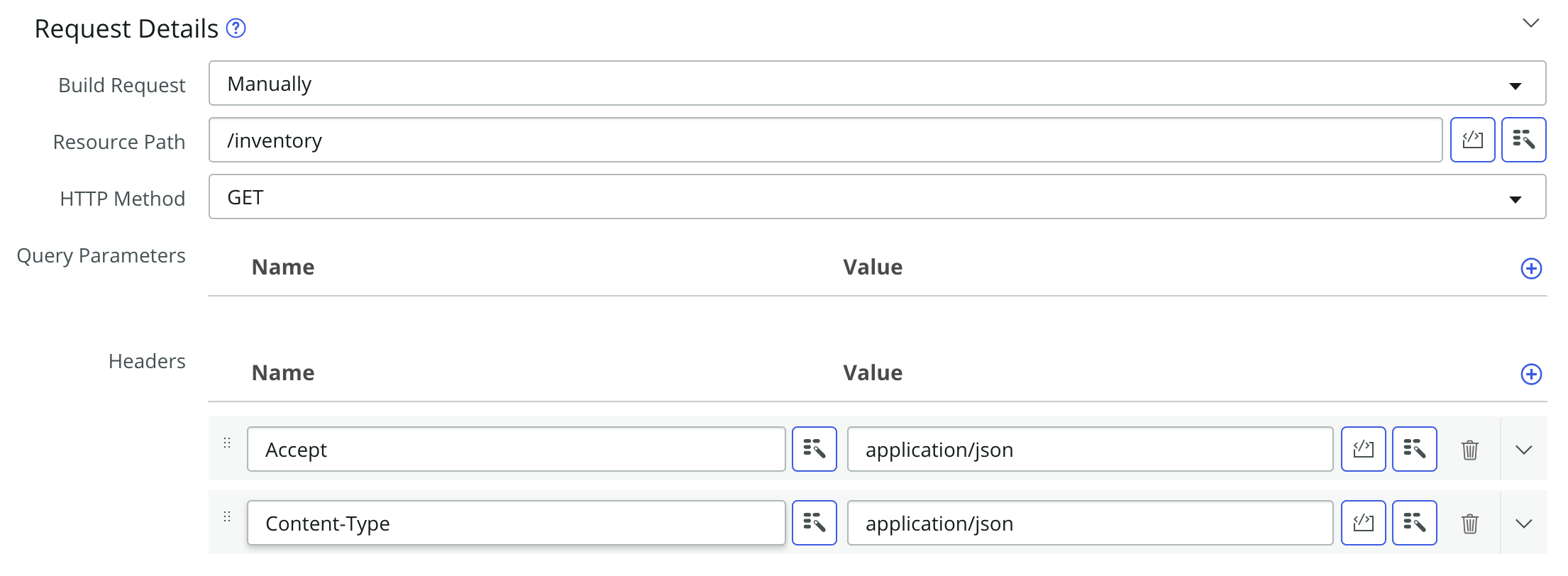This screenshot has height=576, width=1568.
Task: Click Headers Name column header
Action: [283, 373]
